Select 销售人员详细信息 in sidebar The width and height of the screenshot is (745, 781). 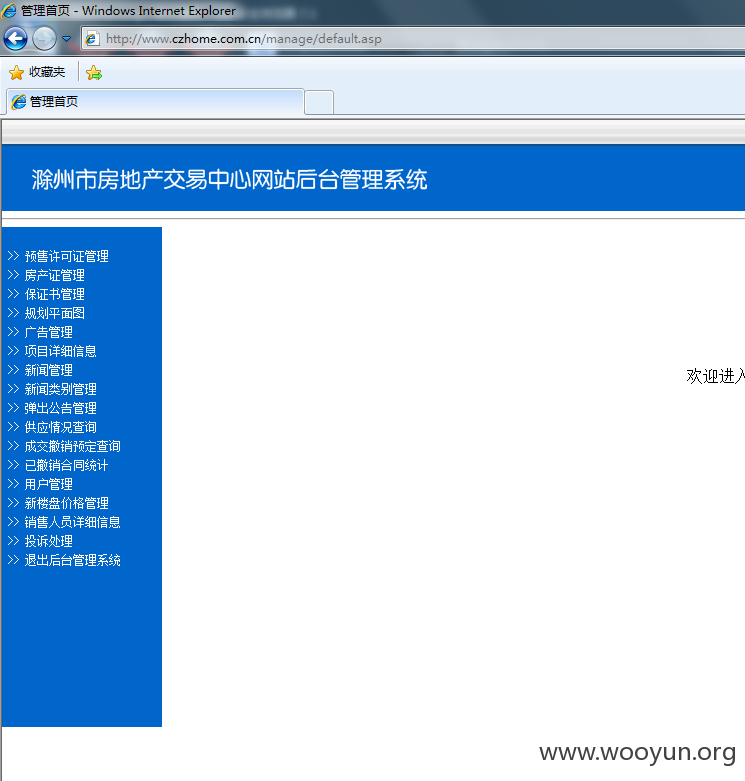coord(72,522)
